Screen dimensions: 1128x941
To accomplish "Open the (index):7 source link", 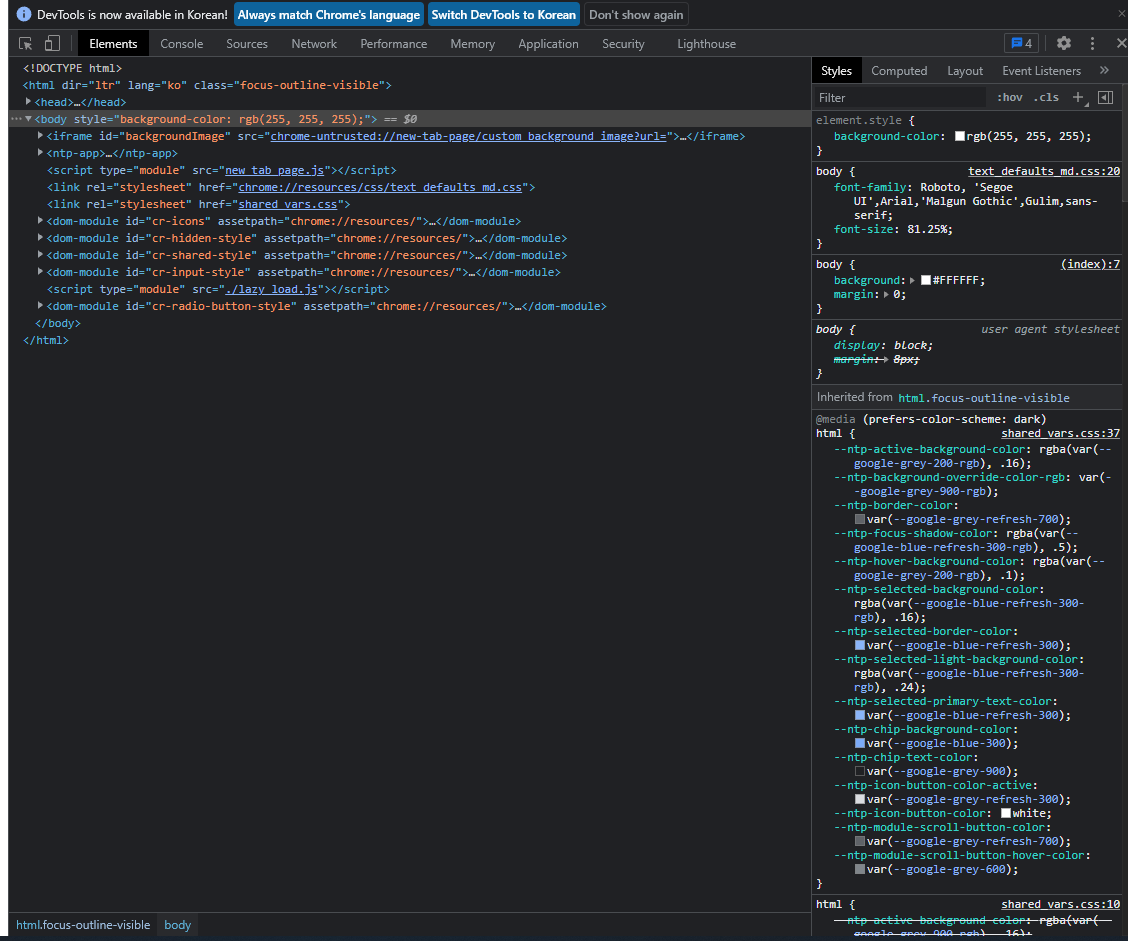I will tap(1090, 264).
